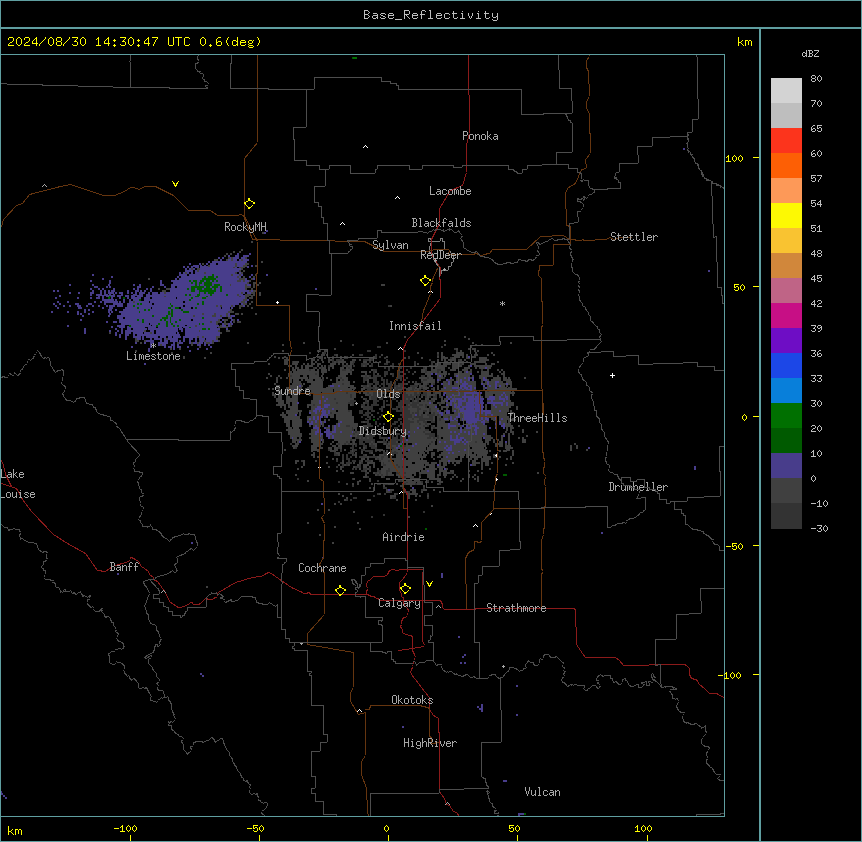Click the dBZ legend heading
Screen dimensions: 862x842
(x=810, y=54)
